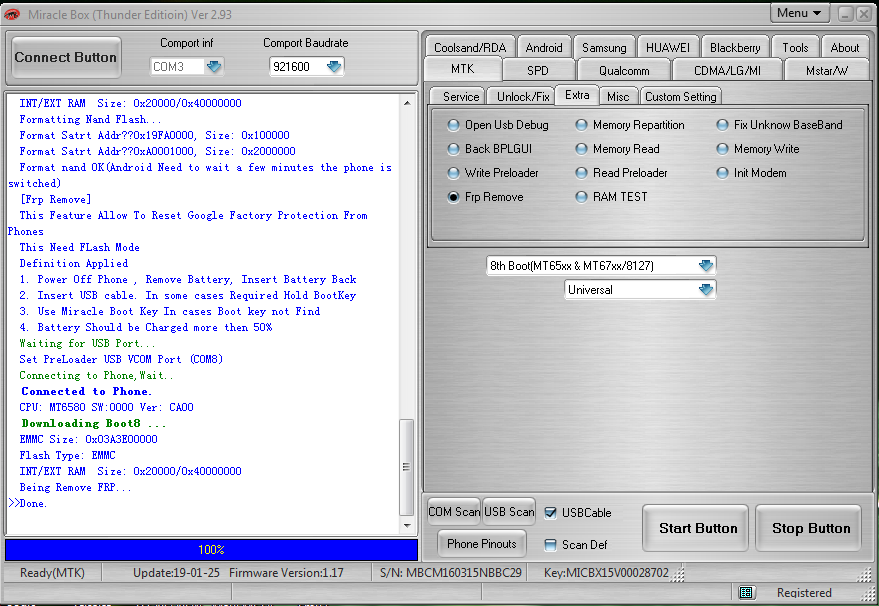The image size is (879, 606).
Task: Click the 'EMMC Size: 0x03A3E00000' log line
Action: point(89,440)
